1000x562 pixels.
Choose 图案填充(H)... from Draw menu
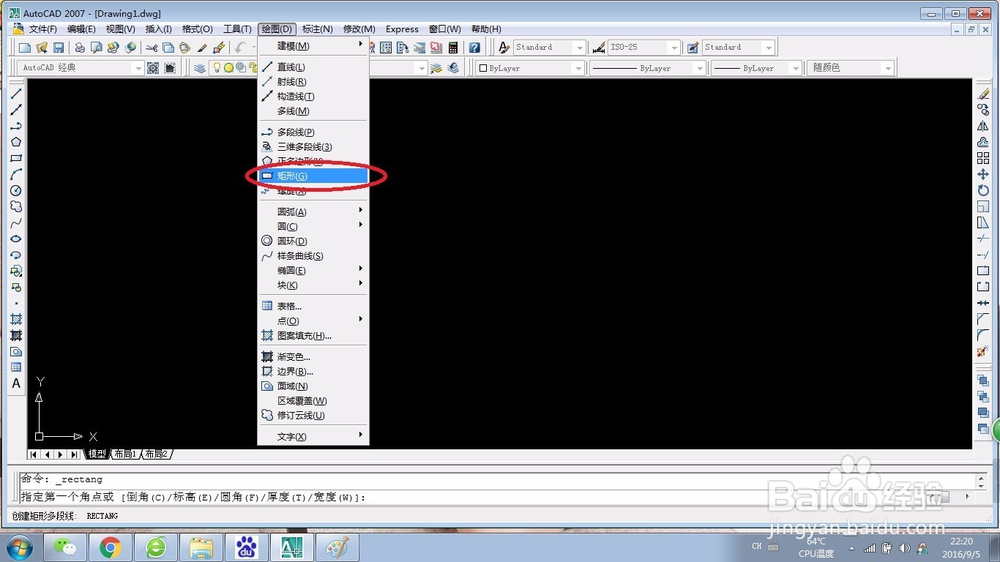point(313,336)
